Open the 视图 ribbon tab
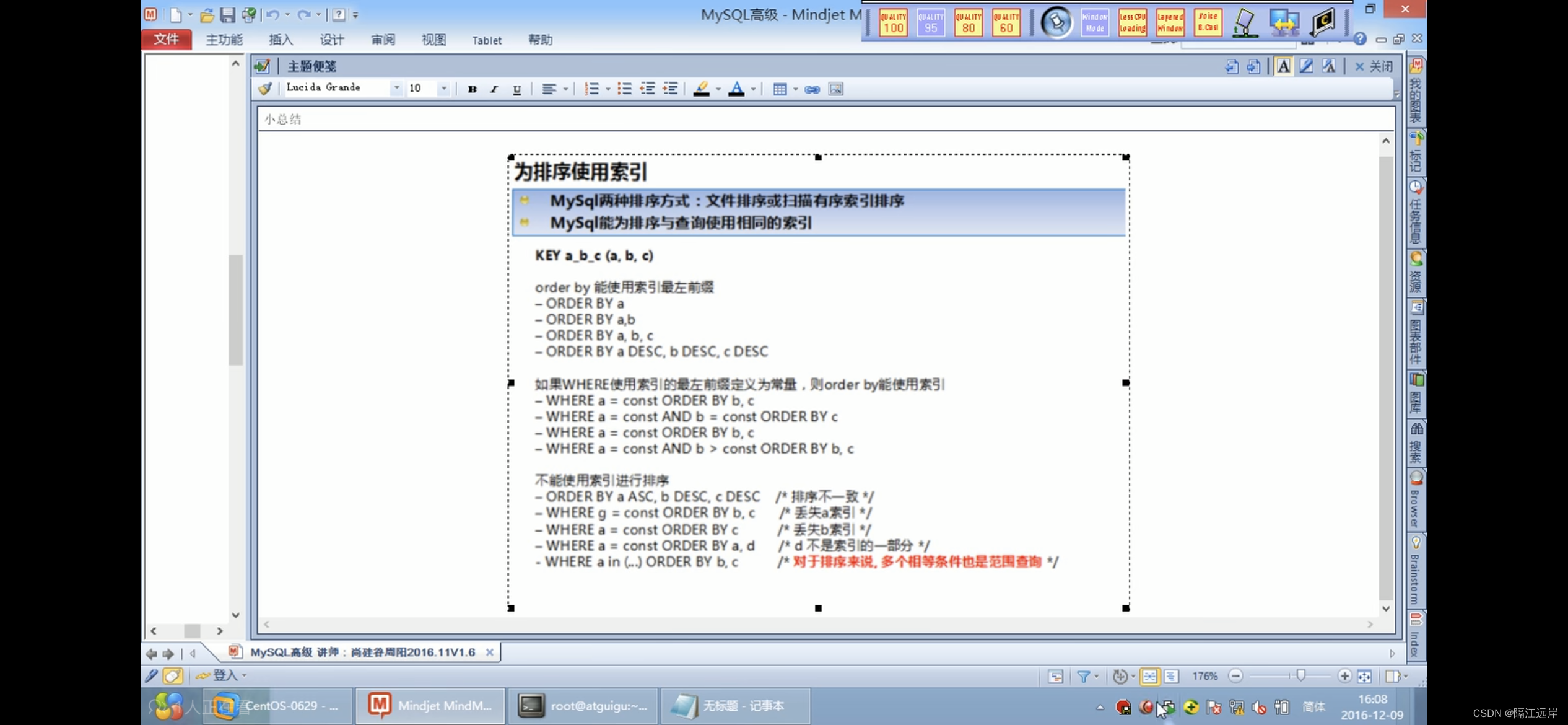Viewport: 1568px width, 725px height. [433, 40]
